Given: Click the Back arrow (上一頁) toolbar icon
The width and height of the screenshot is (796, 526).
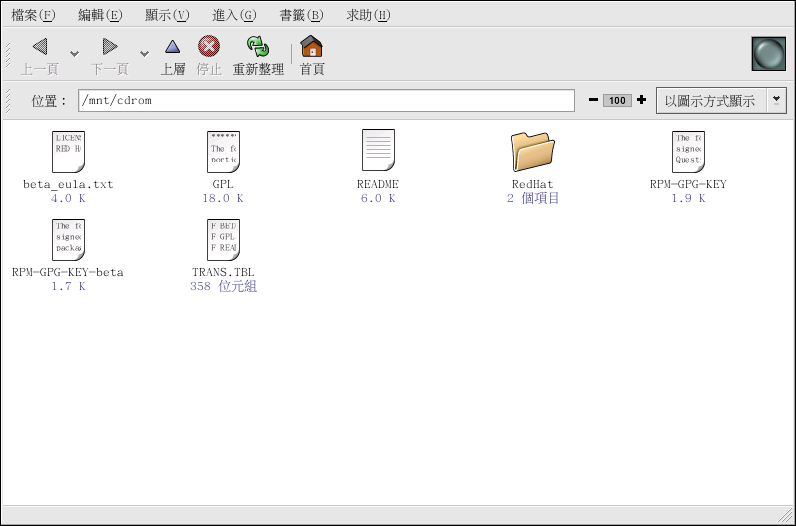Looking at the screenshot, I should coord(40,47).
